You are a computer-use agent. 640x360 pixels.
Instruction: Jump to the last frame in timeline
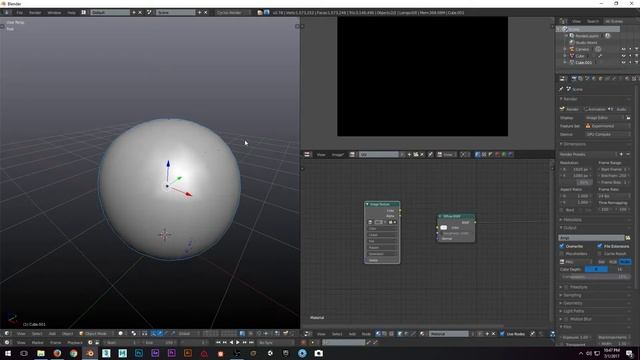point(251,342)
